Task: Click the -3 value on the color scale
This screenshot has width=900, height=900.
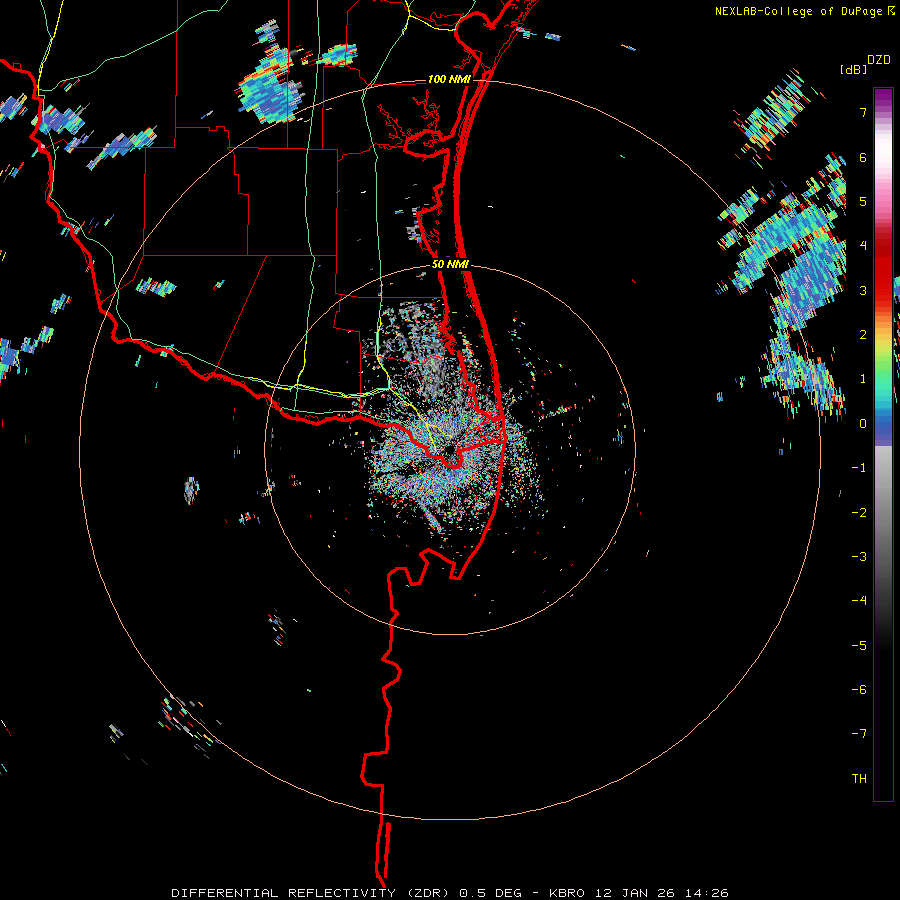Action: tap(859, 557)
